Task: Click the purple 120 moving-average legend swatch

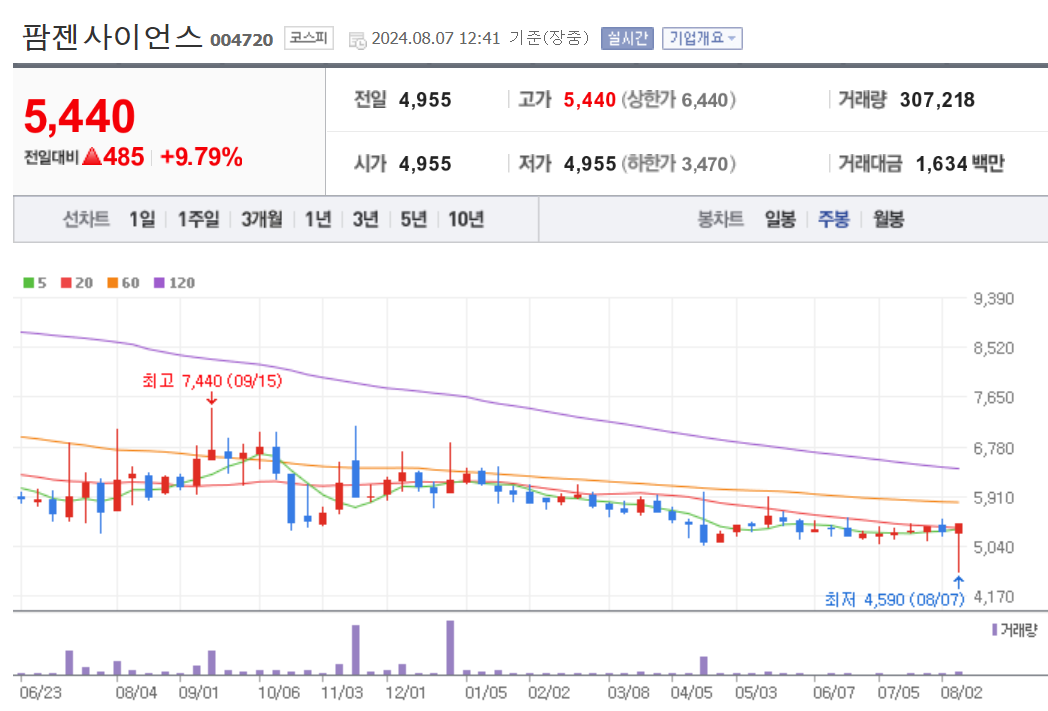Action: pos(159,283)
